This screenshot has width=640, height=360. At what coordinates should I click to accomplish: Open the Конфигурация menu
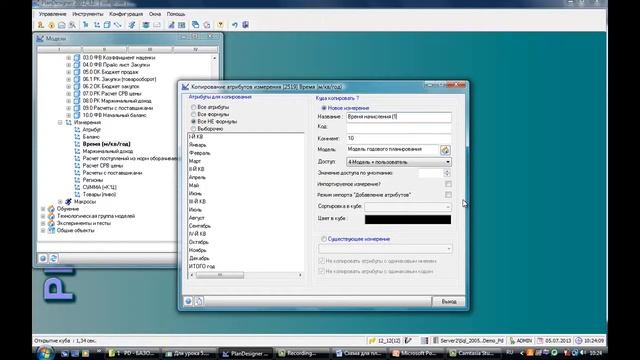tap(126, 14)
